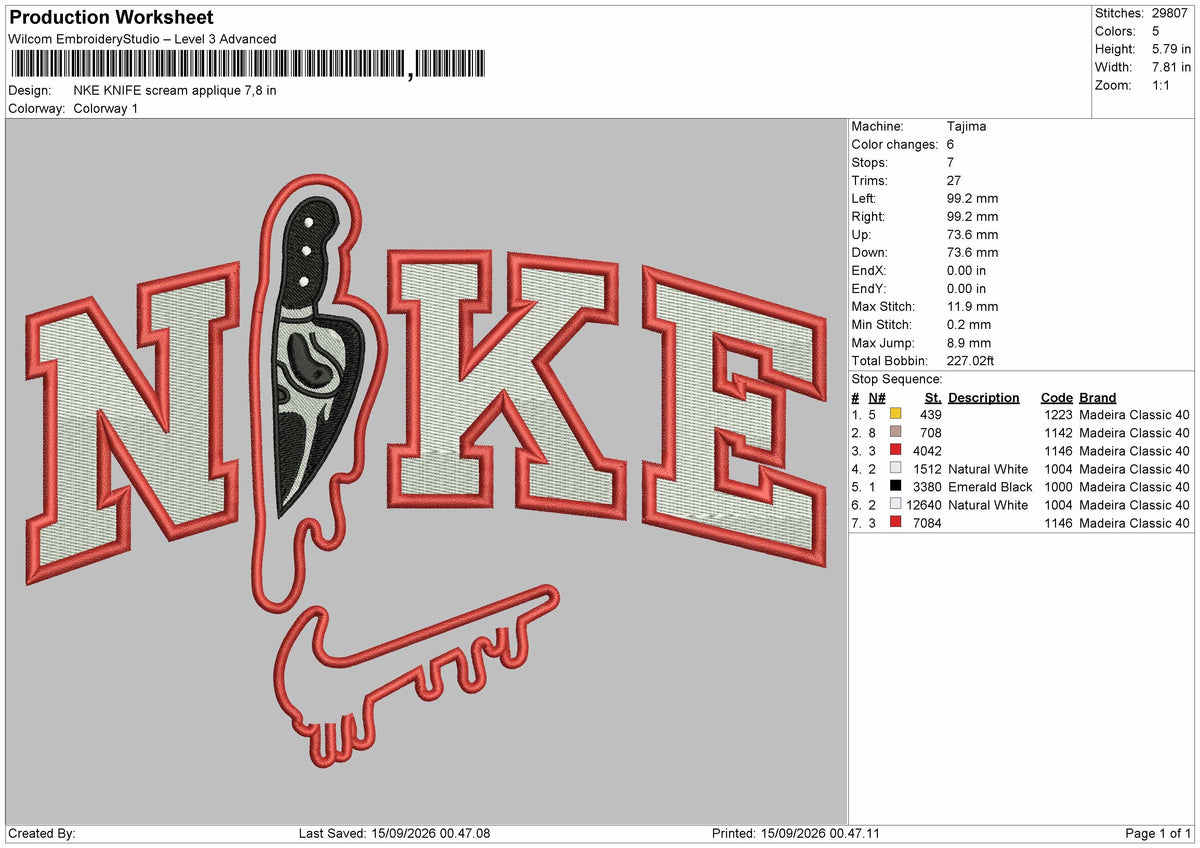This screenshot has width=1200, height=848.
Task: Click the embroidered letter E in the design
Action: (x=735, y=415)
